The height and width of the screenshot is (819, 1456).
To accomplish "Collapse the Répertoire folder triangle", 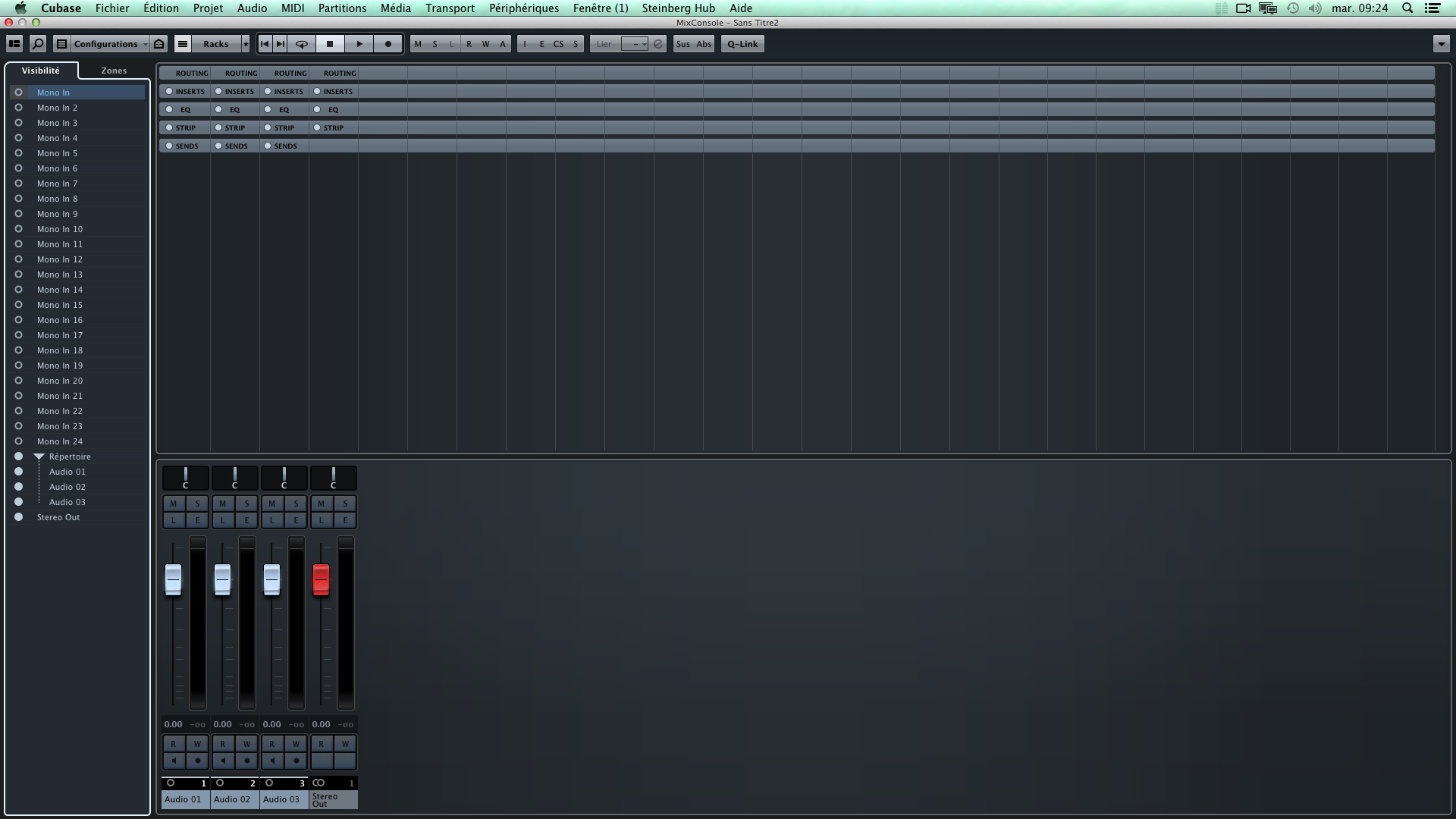I will [39, 457].
